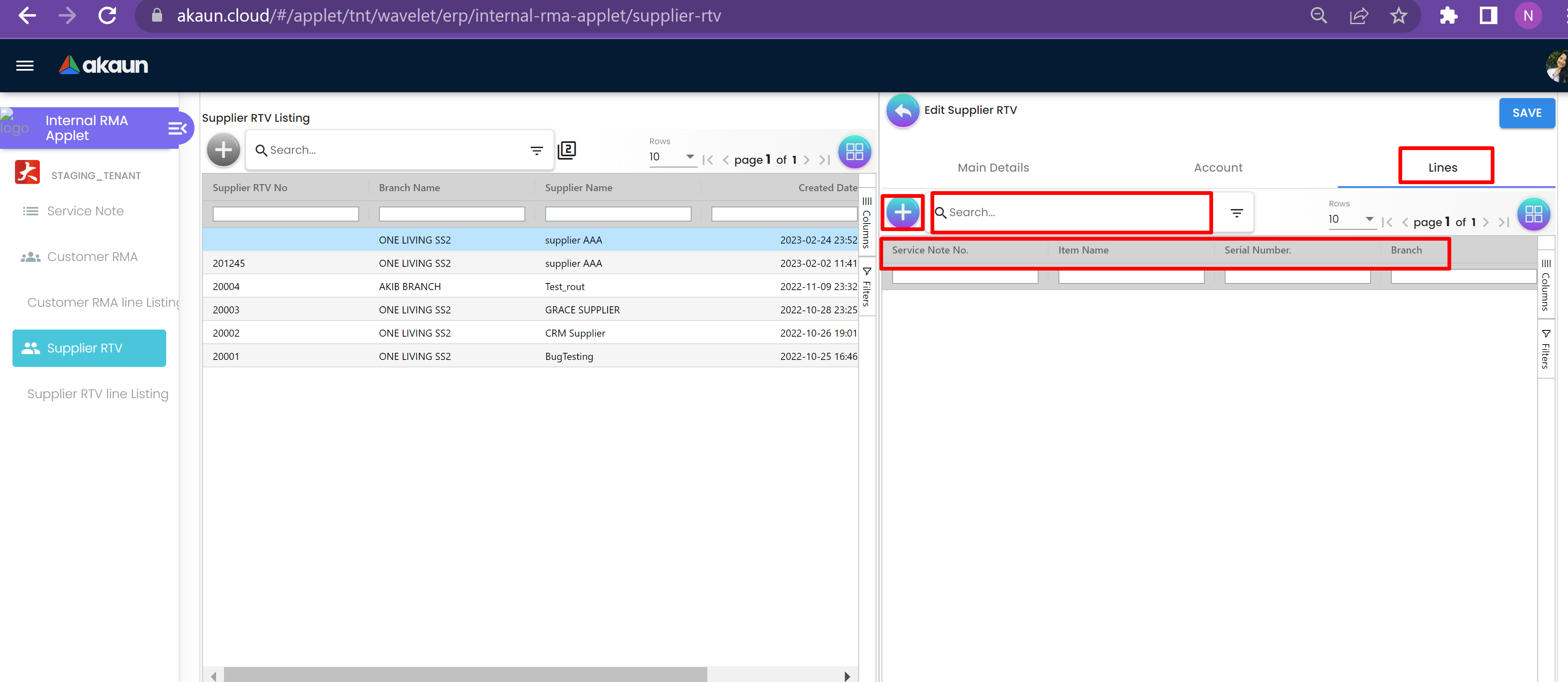The image size is (1568, 682).
Task: Click the back arrow beside Edit Supplier RTV
Action: pyautogui.click(x=903, y=111)
